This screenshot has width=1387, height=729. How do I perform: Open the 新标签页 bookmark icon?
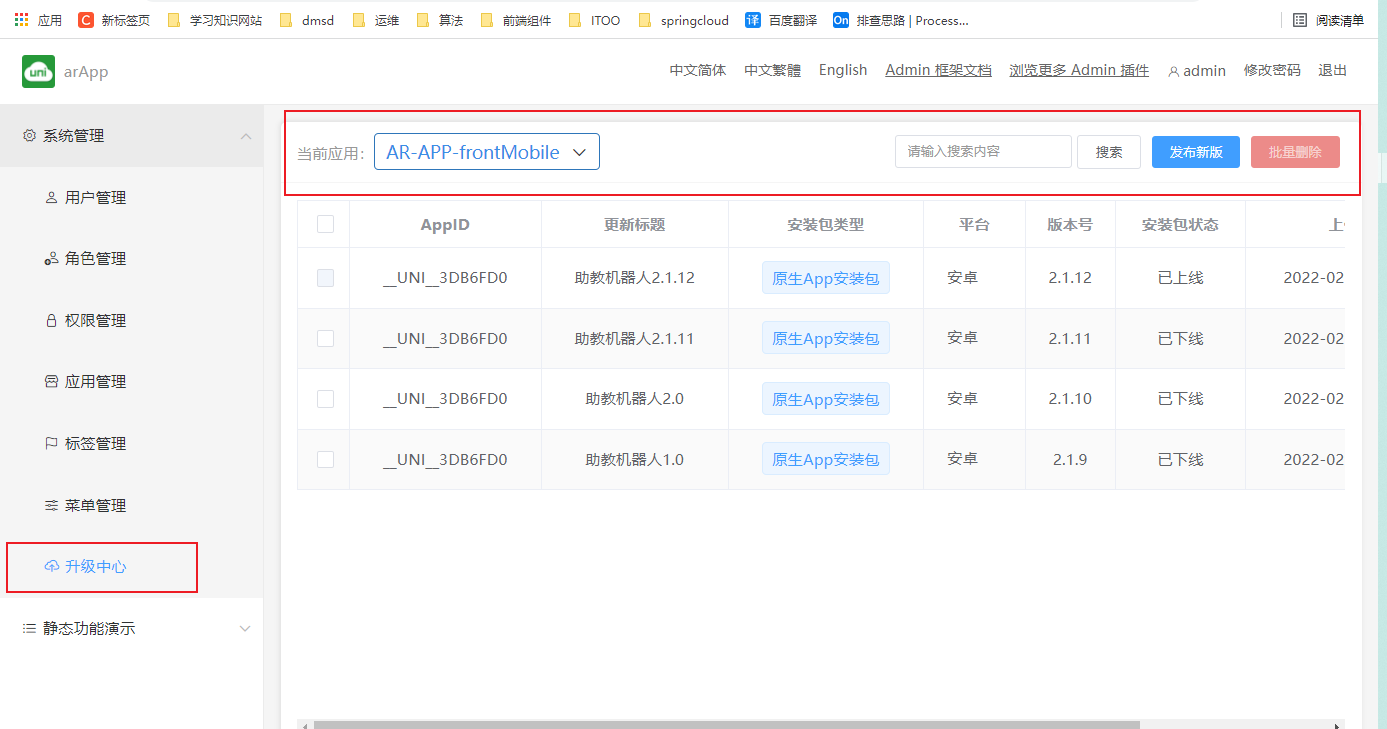click(86, 20)
